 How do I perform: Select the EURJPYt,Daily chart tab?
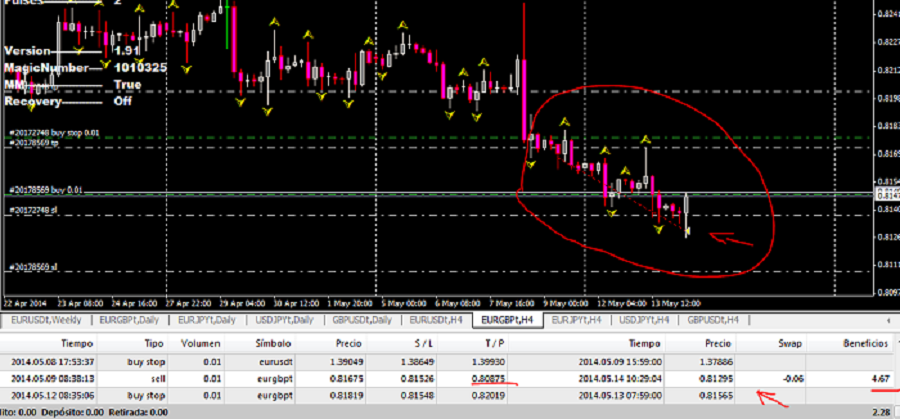[208, 320]
